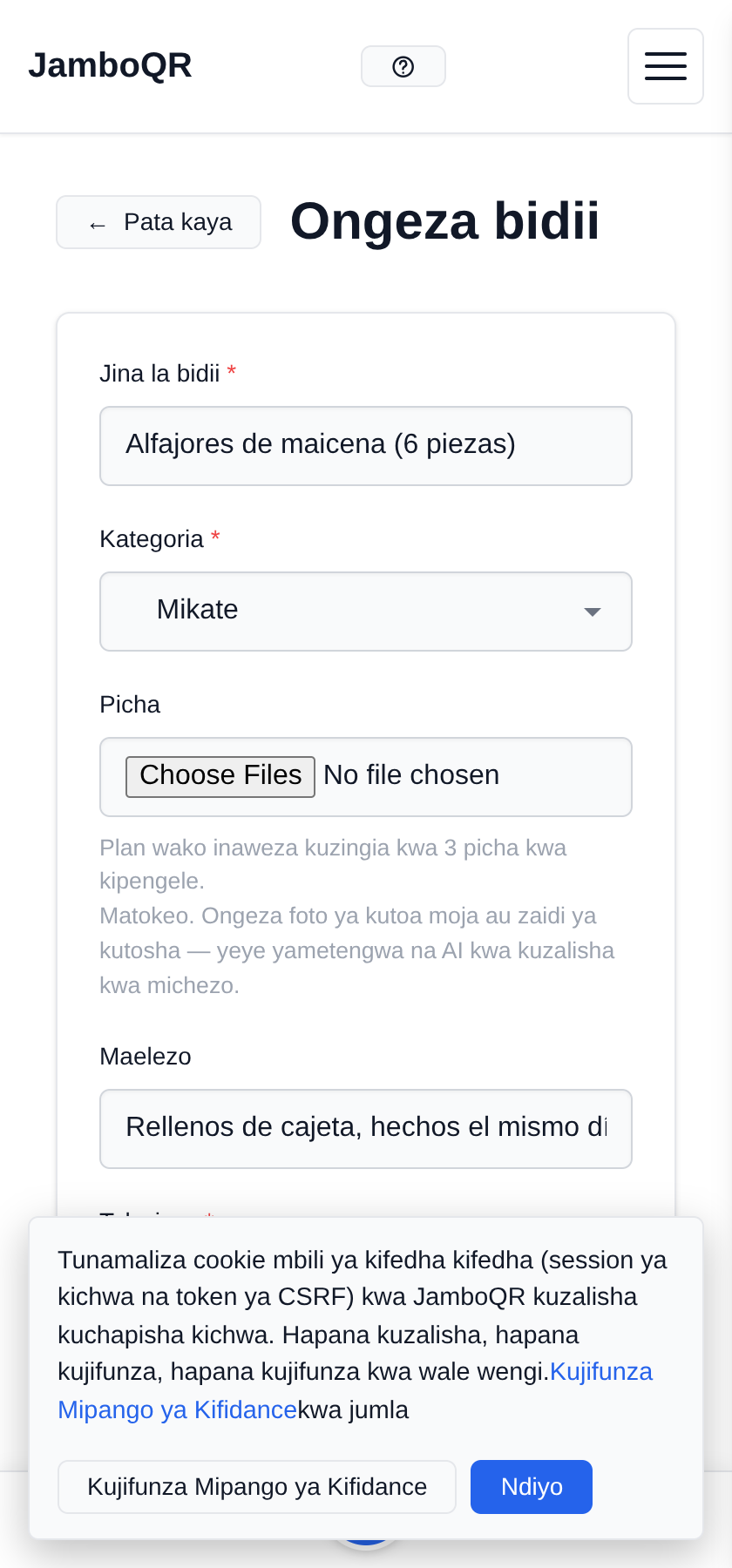Follow the blue Kujifunza Mipango ya Kifidance inline link
The height and width of the screenshot is (1568, 732).
(356, 1390)
